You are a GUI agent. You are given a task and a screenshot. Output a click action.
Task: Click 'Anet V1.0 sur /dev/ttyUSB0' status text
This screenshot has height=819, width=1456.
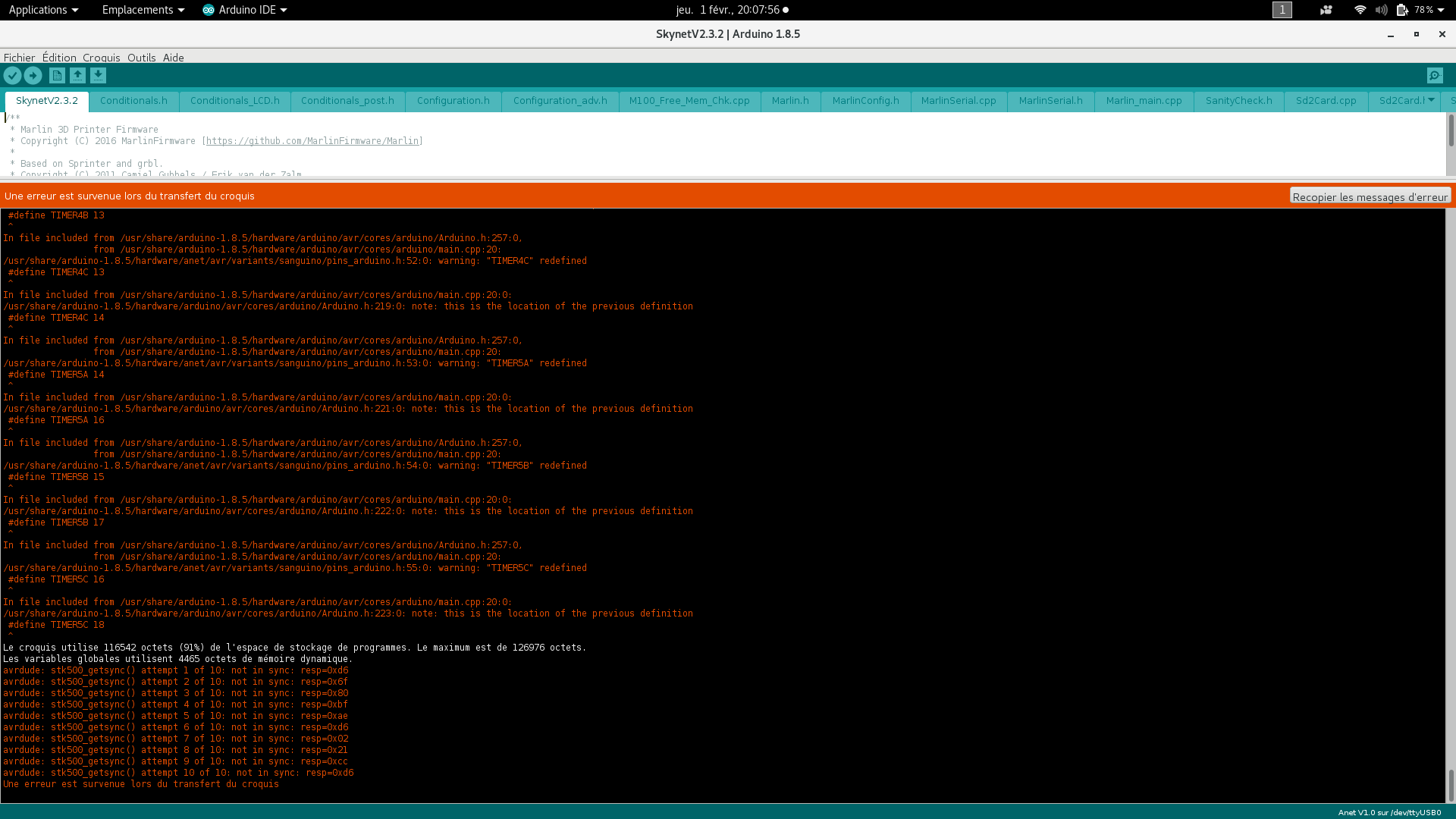(1389, 812)
